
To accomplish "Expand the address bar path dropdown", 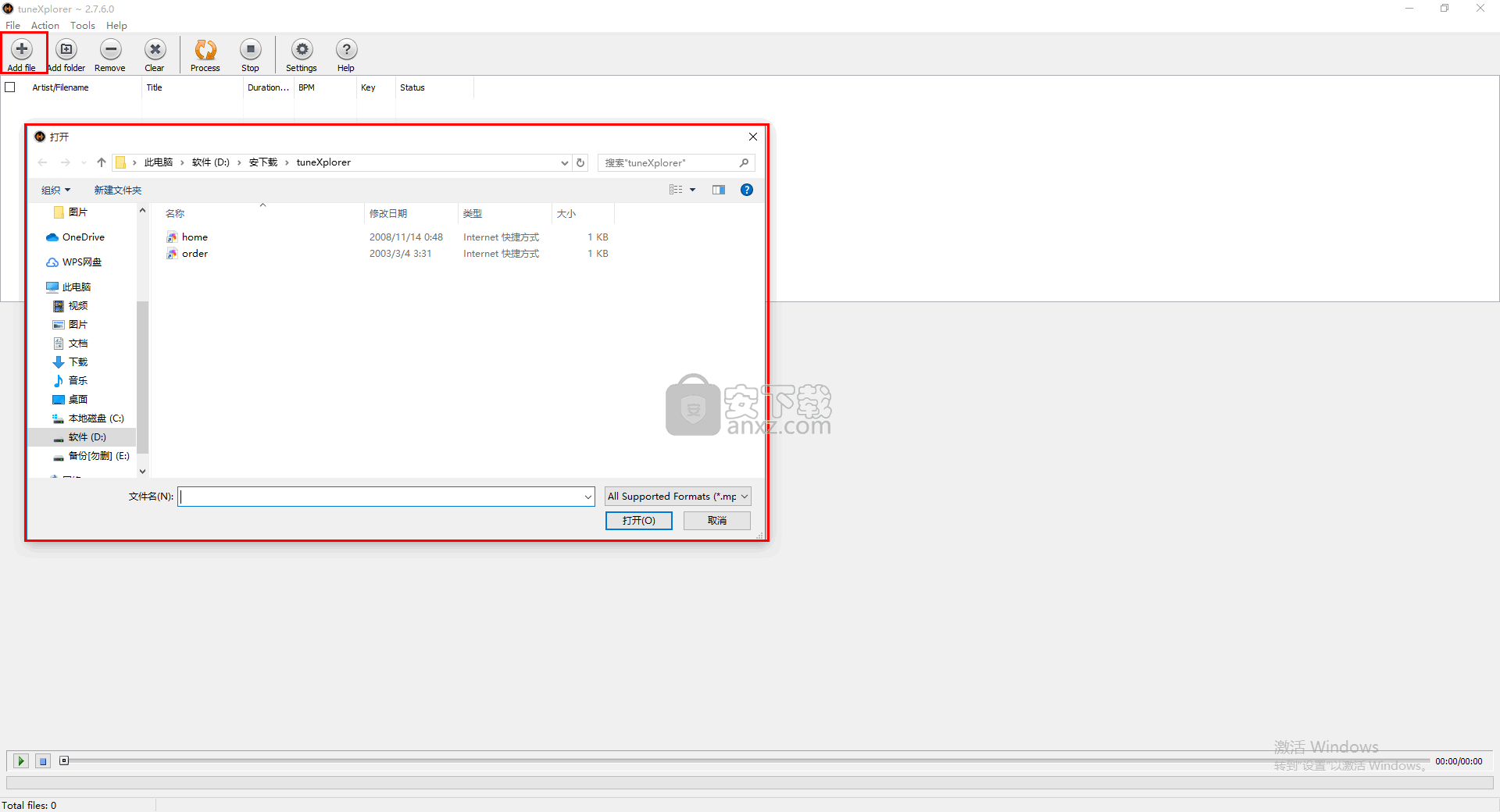I will 564,162.
